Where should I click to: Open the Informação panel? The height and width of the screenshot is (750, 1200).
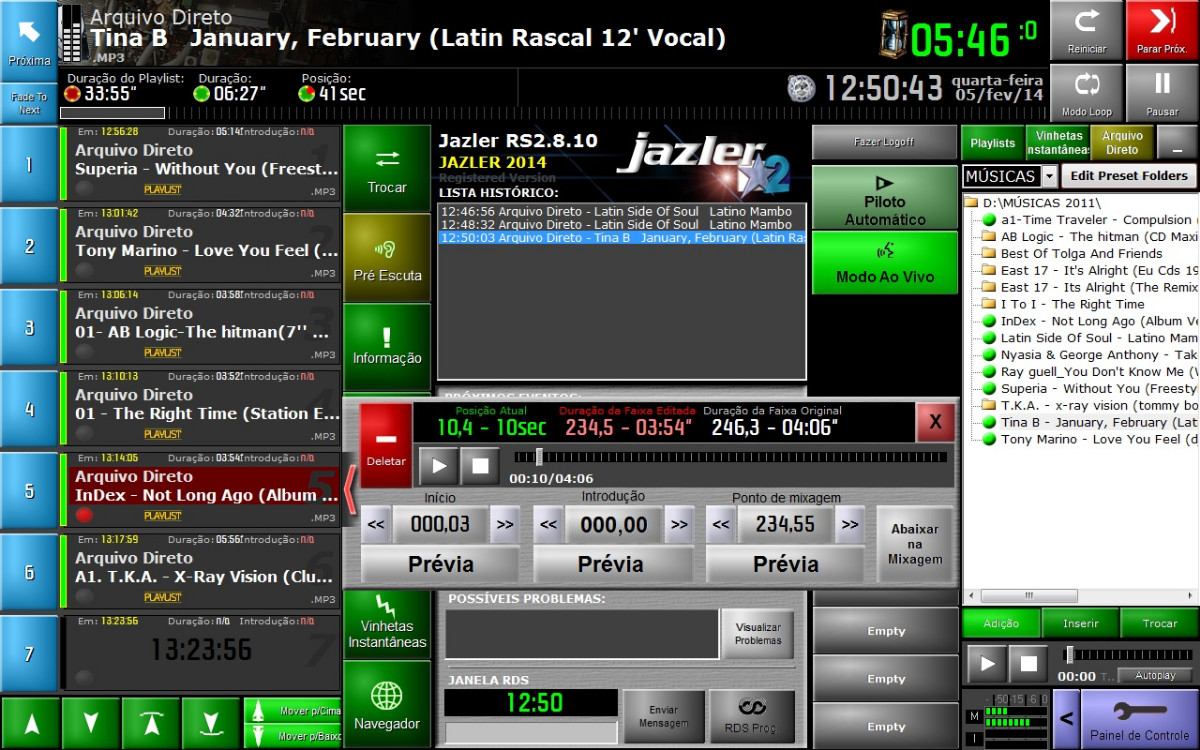387,345
